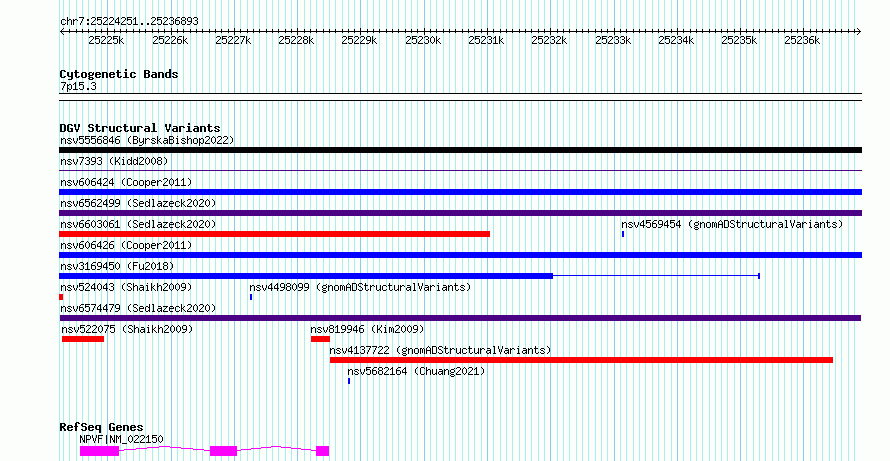Select the nsv606426 (Cooper2011) label
Screen dimensions: 890x461
pyautogui.click(x=126, y=245)
